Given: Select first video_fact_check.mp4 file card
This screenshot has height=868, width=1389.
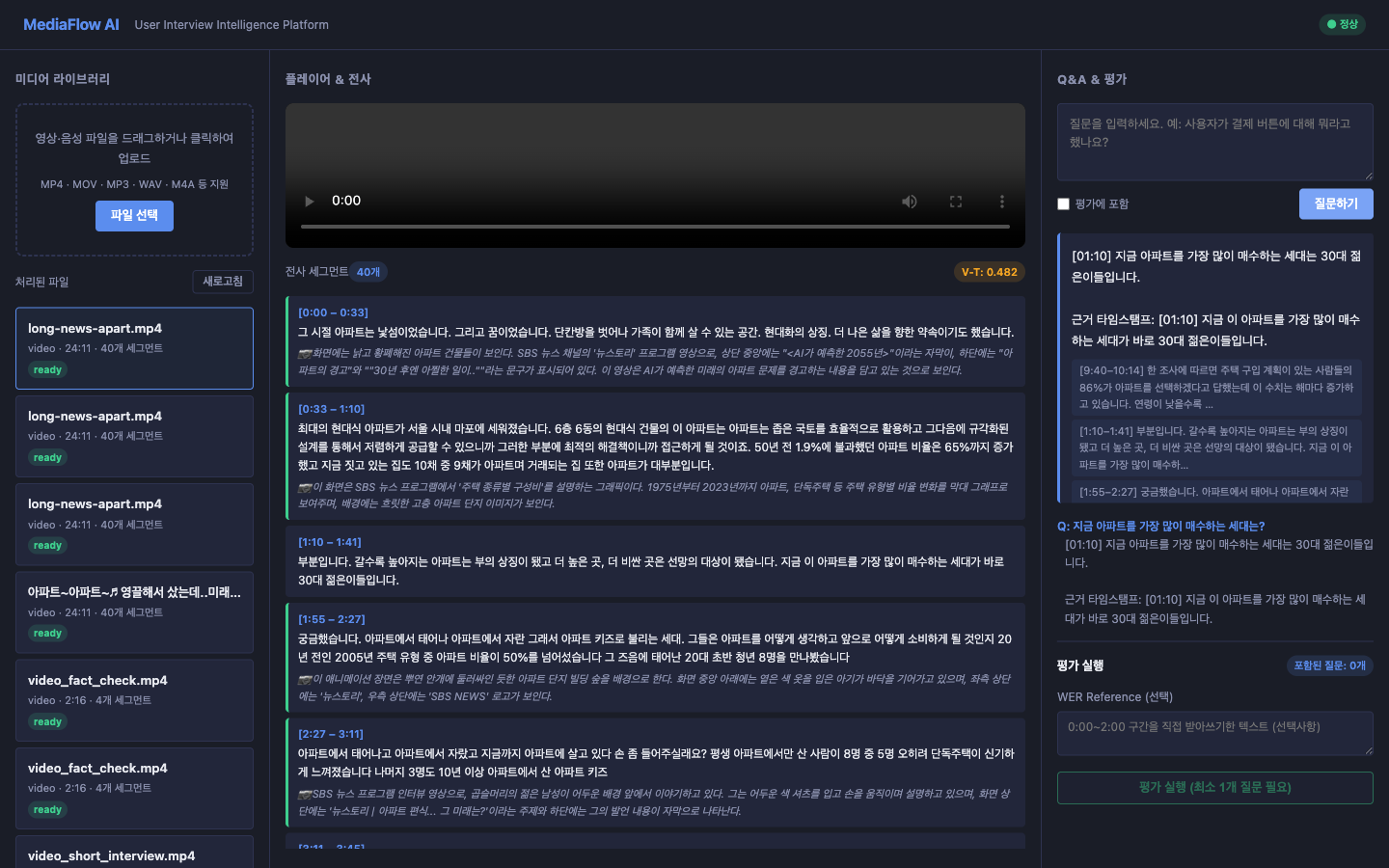Looking at the screenshot, I should 134,700.
